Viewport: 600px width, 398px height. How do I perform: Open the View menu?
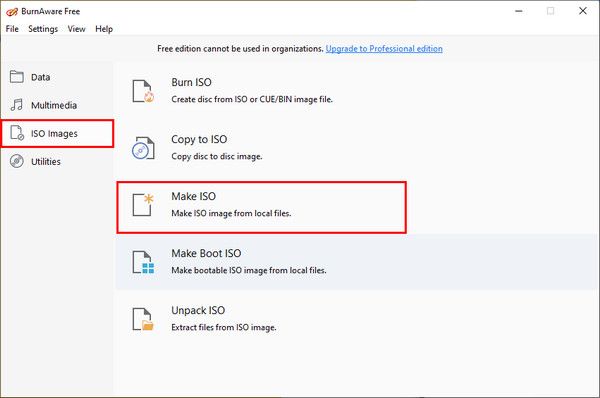pyautogui.click(x=76, y=29)
